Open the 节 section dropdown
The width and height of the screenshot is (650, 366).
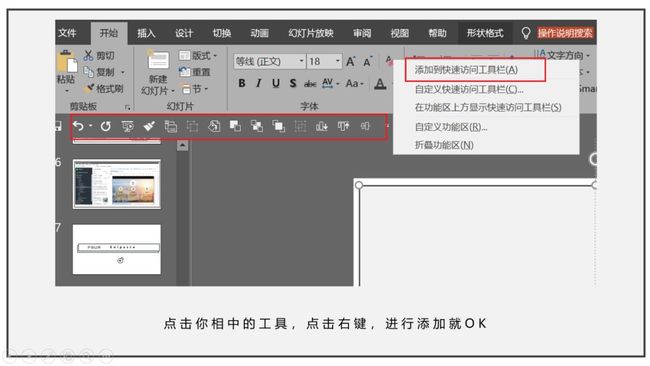(x=195, y=89)
